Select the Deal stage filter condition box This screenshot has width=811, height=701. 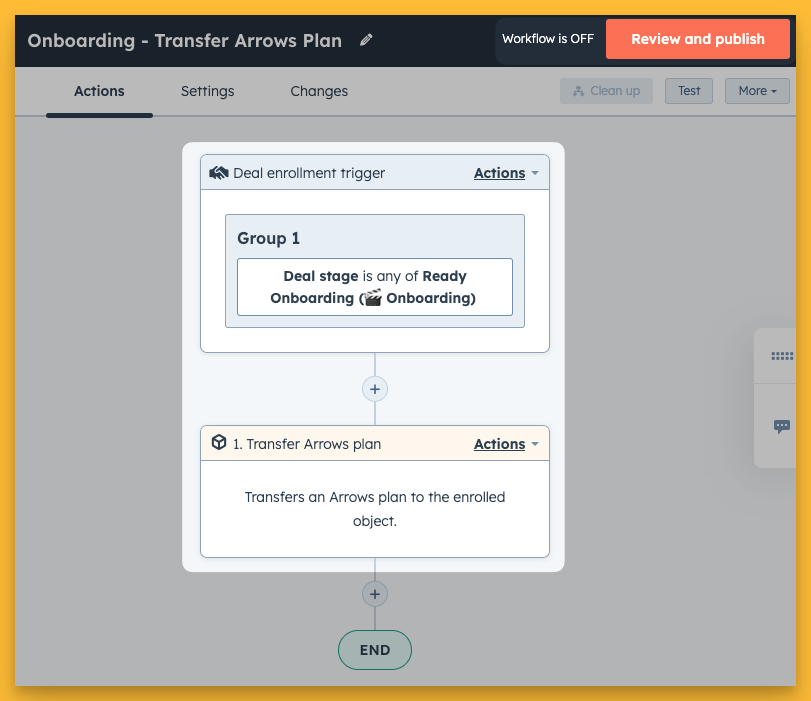pos(375,287)
